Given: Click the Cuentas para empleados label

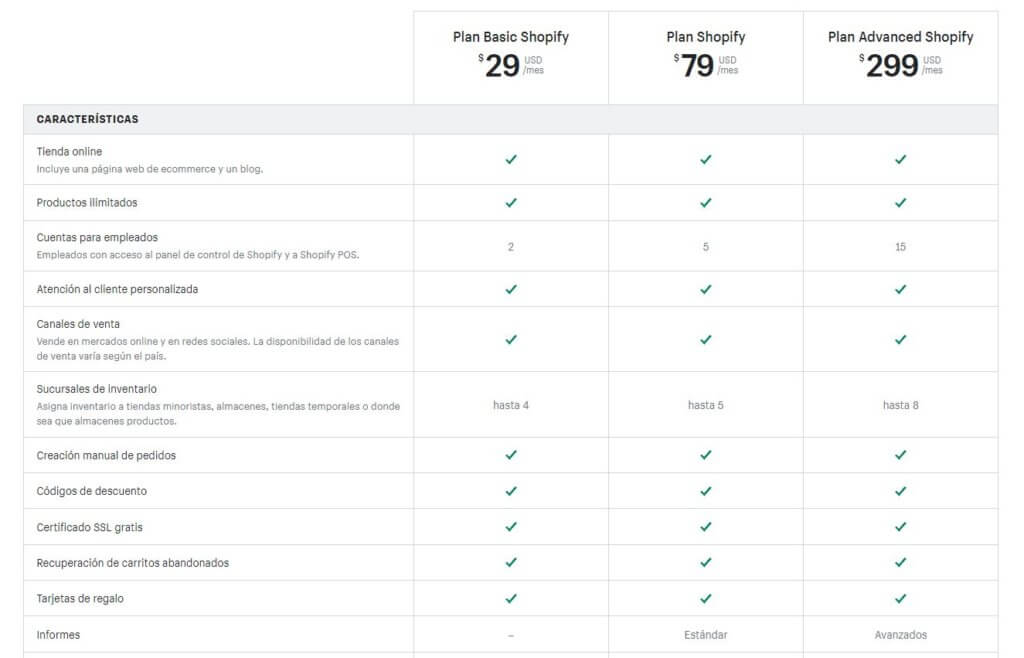Looking at the screenshot, I should pos(97,238).
